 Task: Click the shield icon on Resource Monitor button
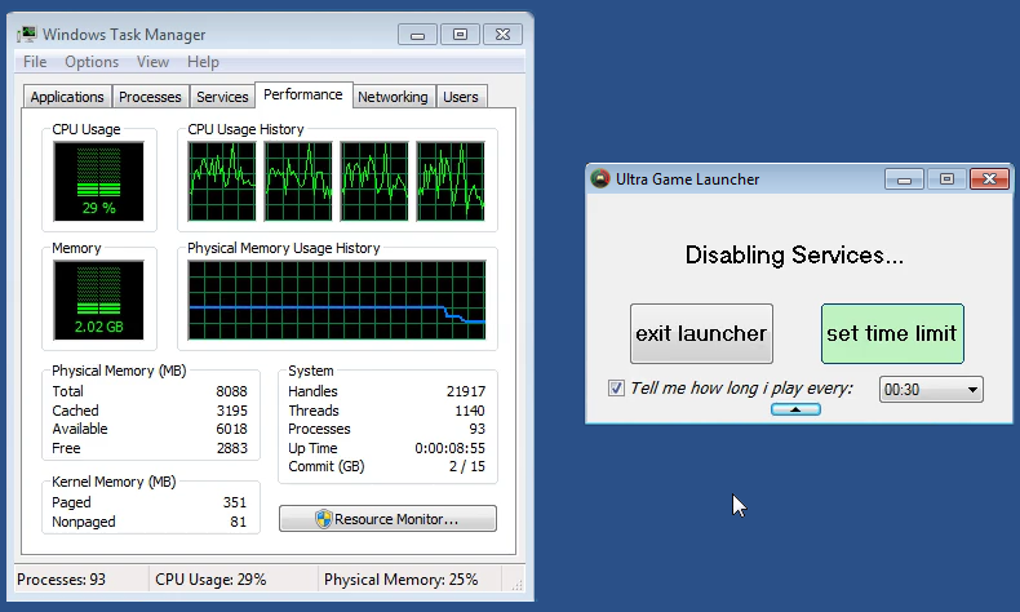coord(323,519)
